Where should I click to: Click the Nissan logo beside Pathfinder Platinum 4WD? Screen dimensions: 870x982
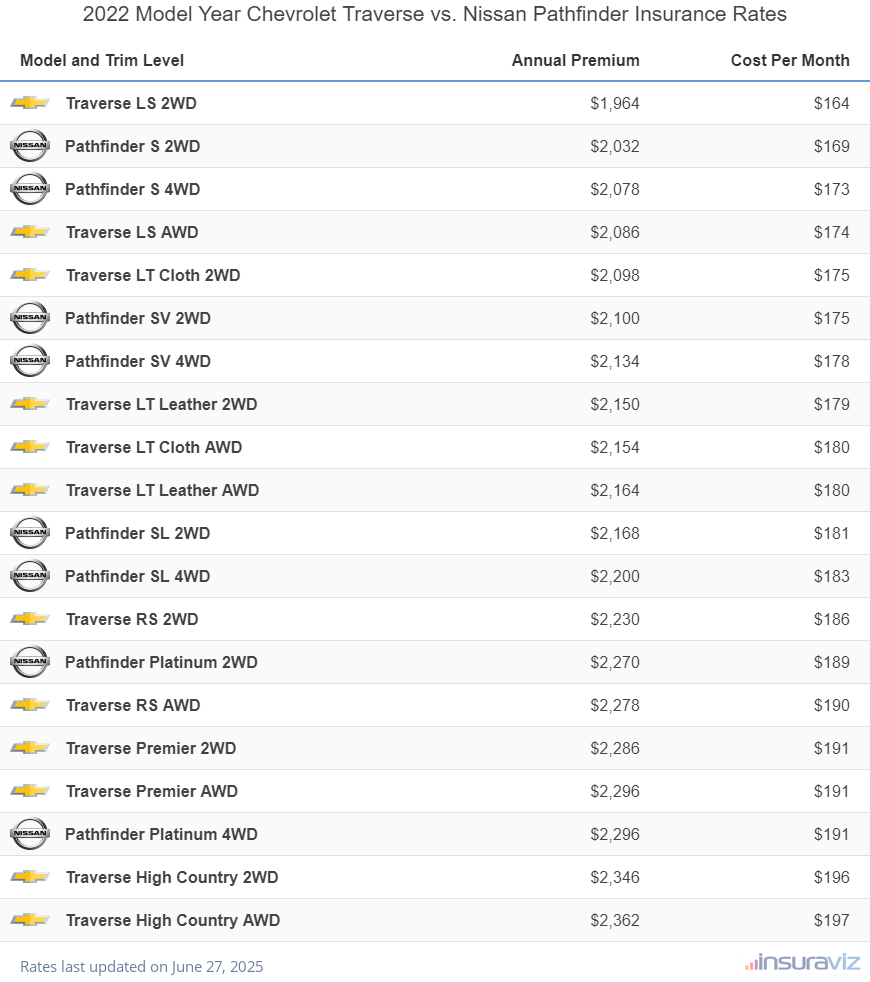coord(30,834)
